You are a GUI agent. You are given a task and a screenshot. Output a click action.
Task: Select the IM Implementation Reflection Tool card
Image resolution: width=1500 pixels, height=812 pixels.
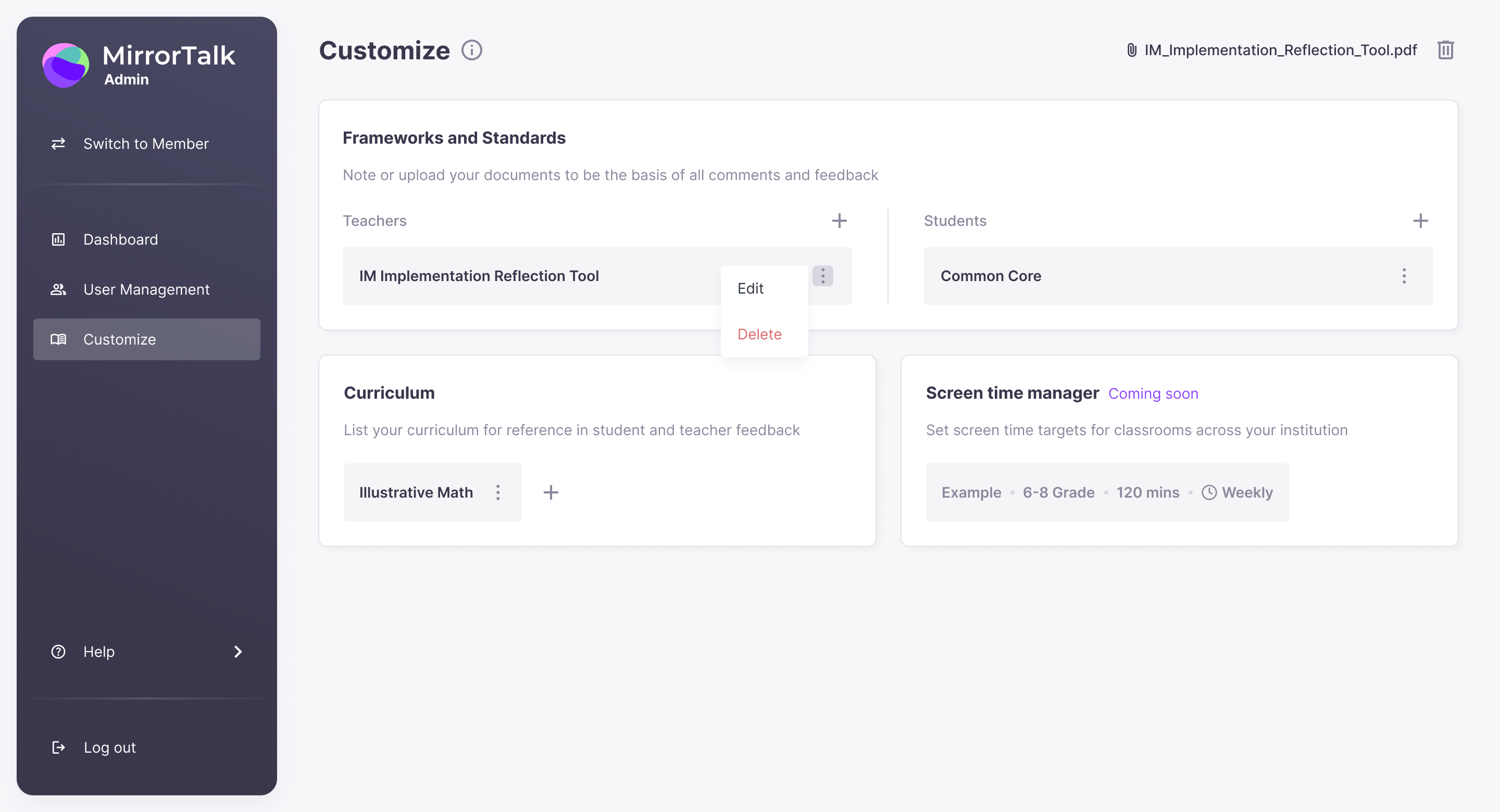597,276
